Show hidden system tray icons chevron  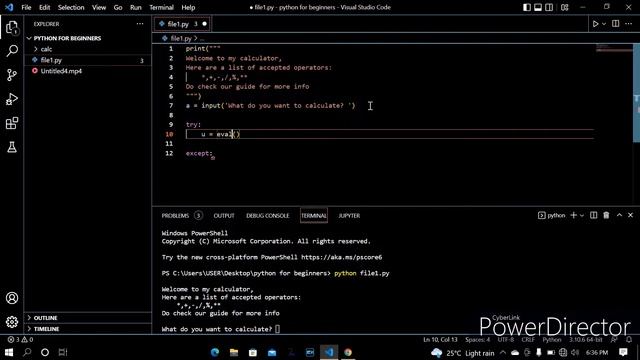503,352
